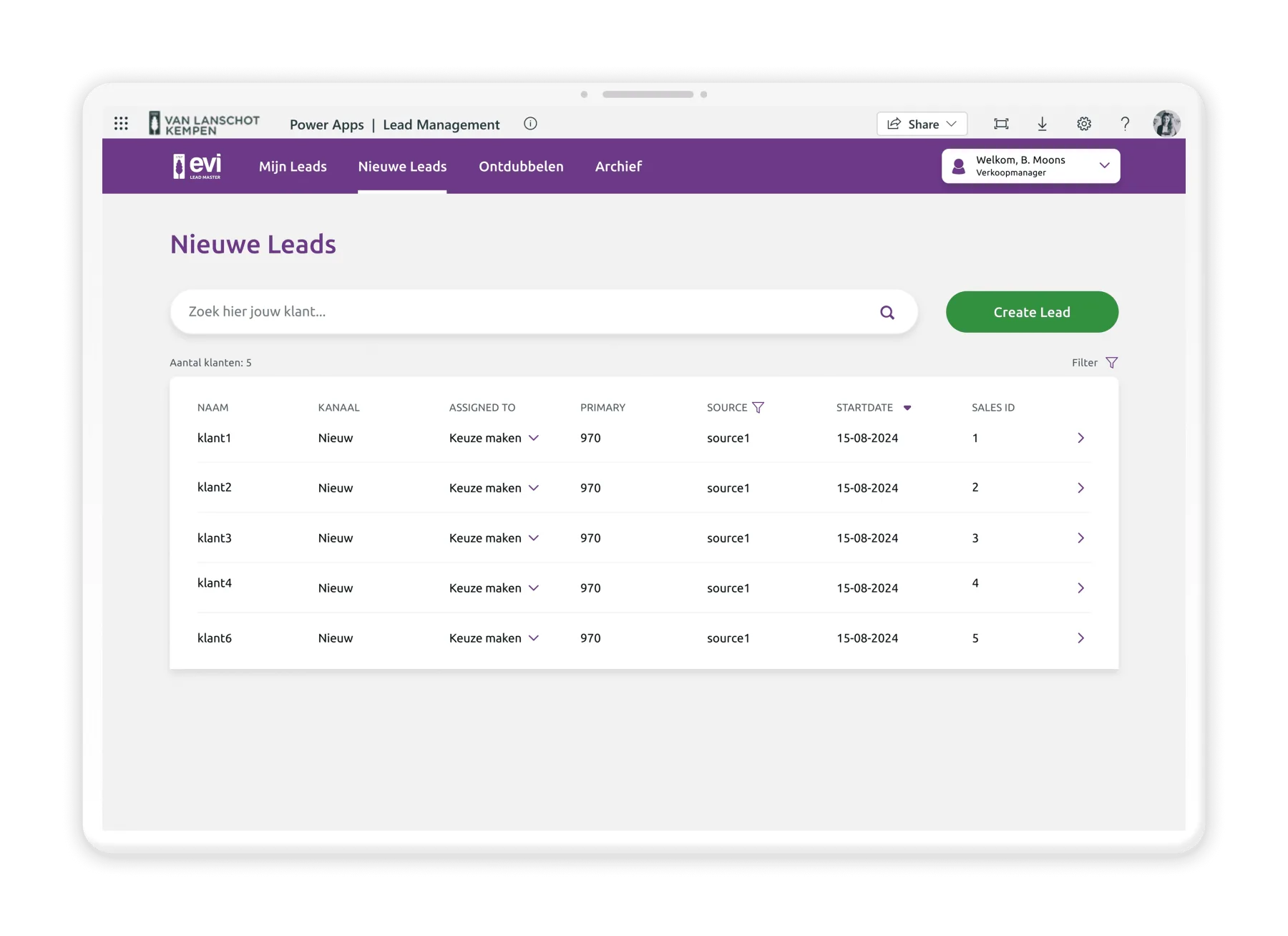The height and width of the screenshot is (936, 1288).
Task: Open the app launcher waffle icon
Action: pos(121,124)
